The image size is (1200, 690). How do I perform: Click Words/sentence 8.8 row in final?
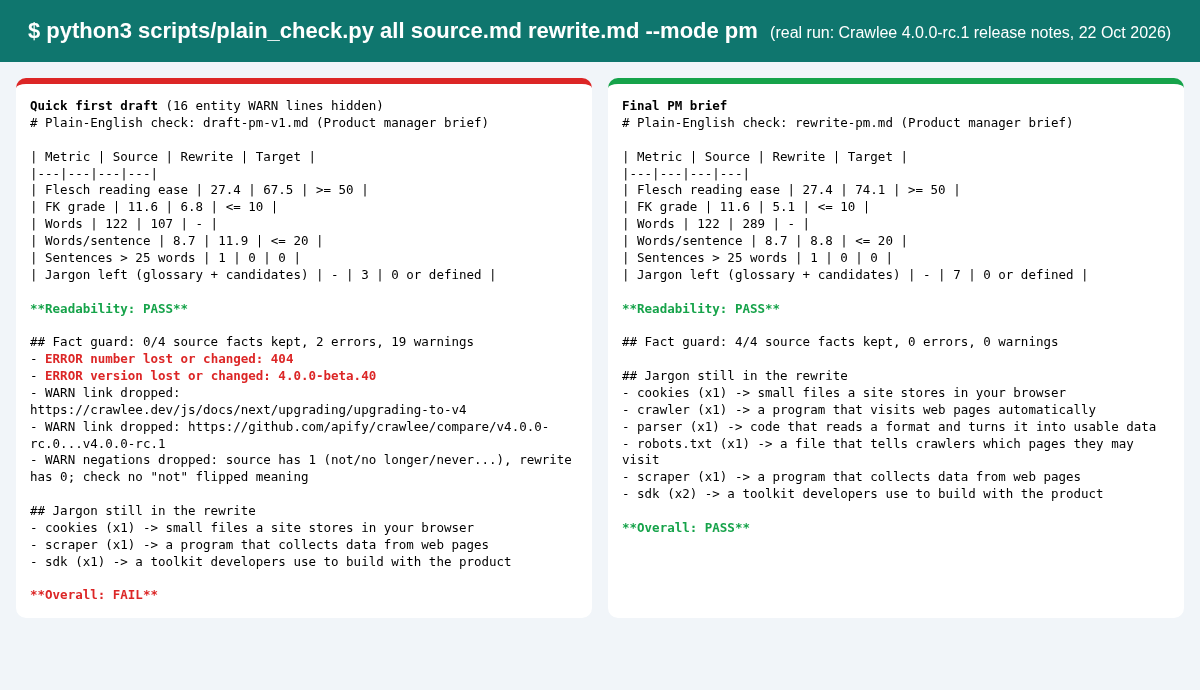pyautogui.click(x=765, y=241)
